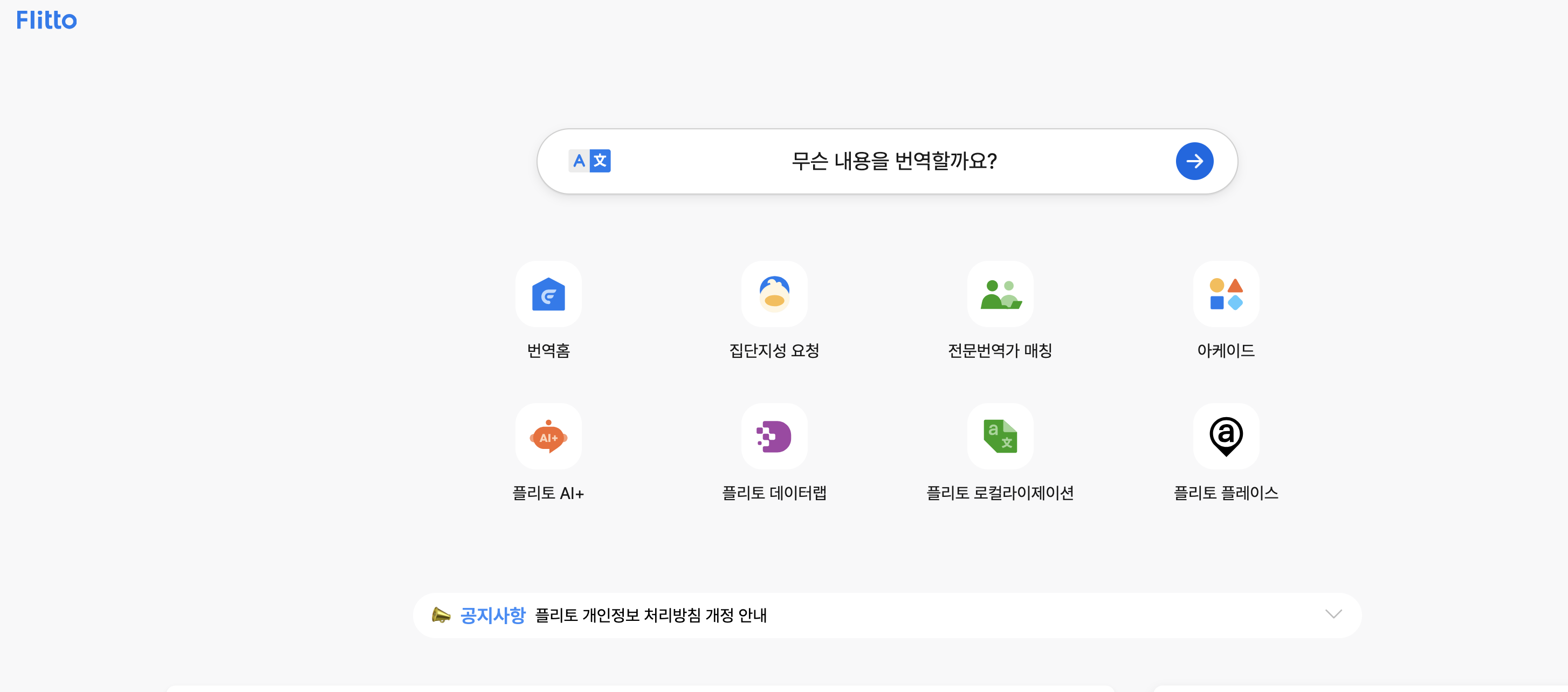Click the 플리토 데이터랩 text label

click(774, 493)
